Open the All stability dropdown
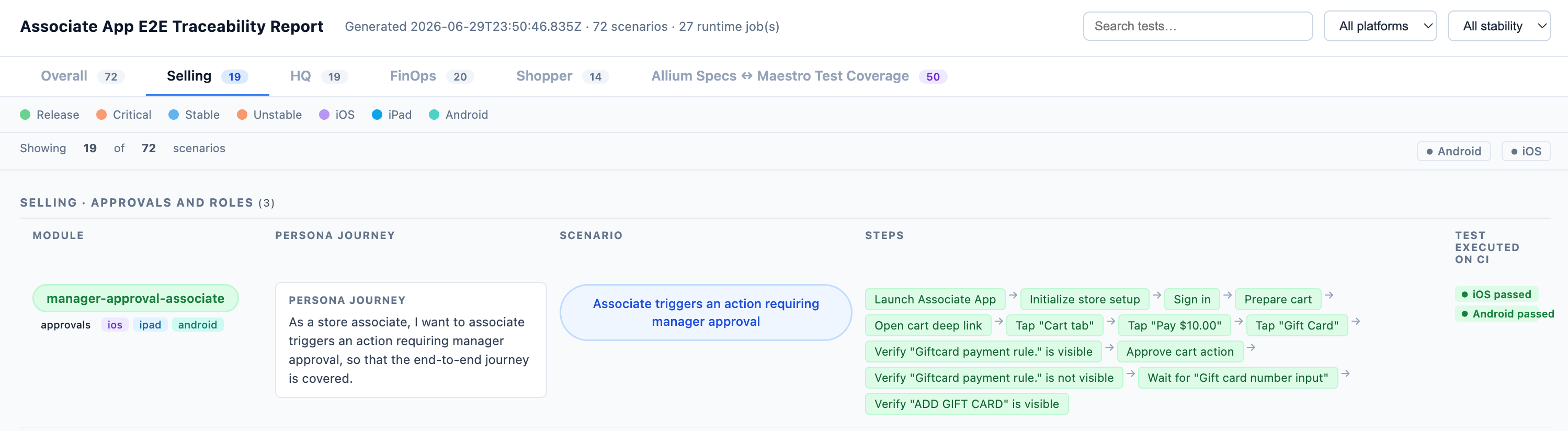1568x431 pixels. [1498, 26]
